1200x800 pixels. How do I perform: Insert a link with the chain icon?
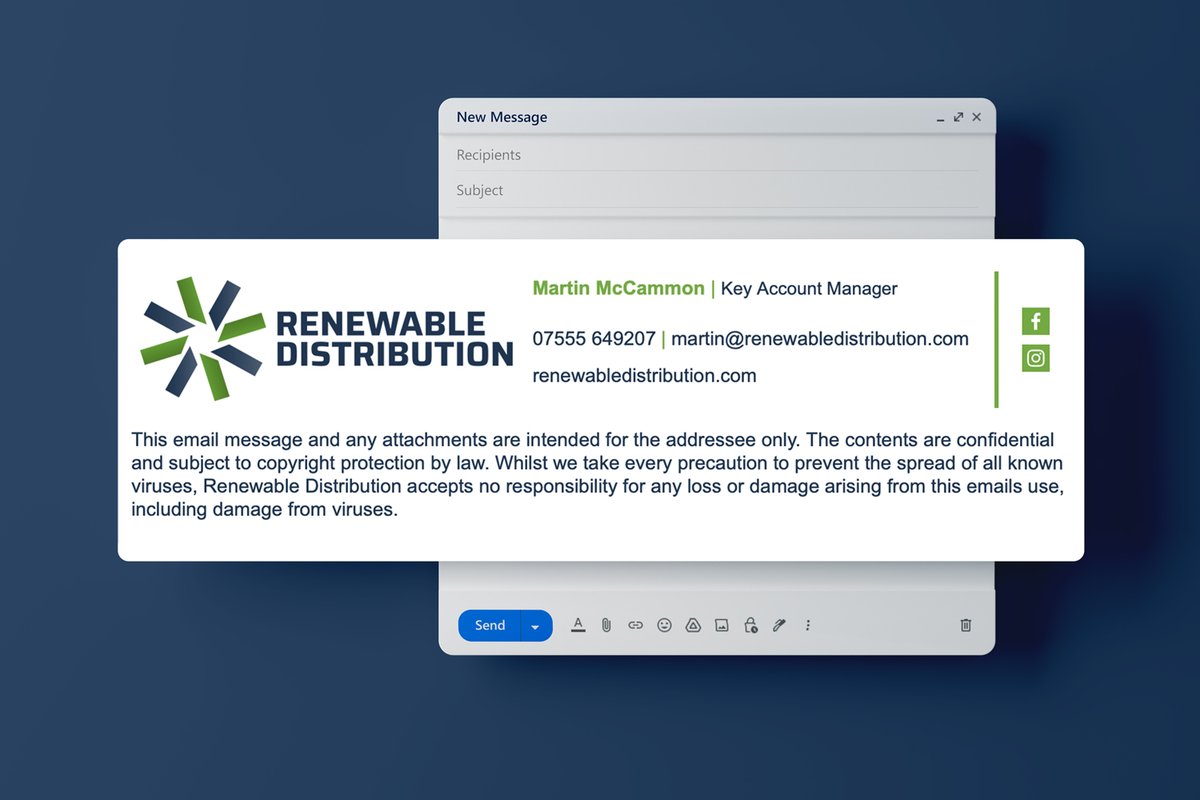coord(635,625)
